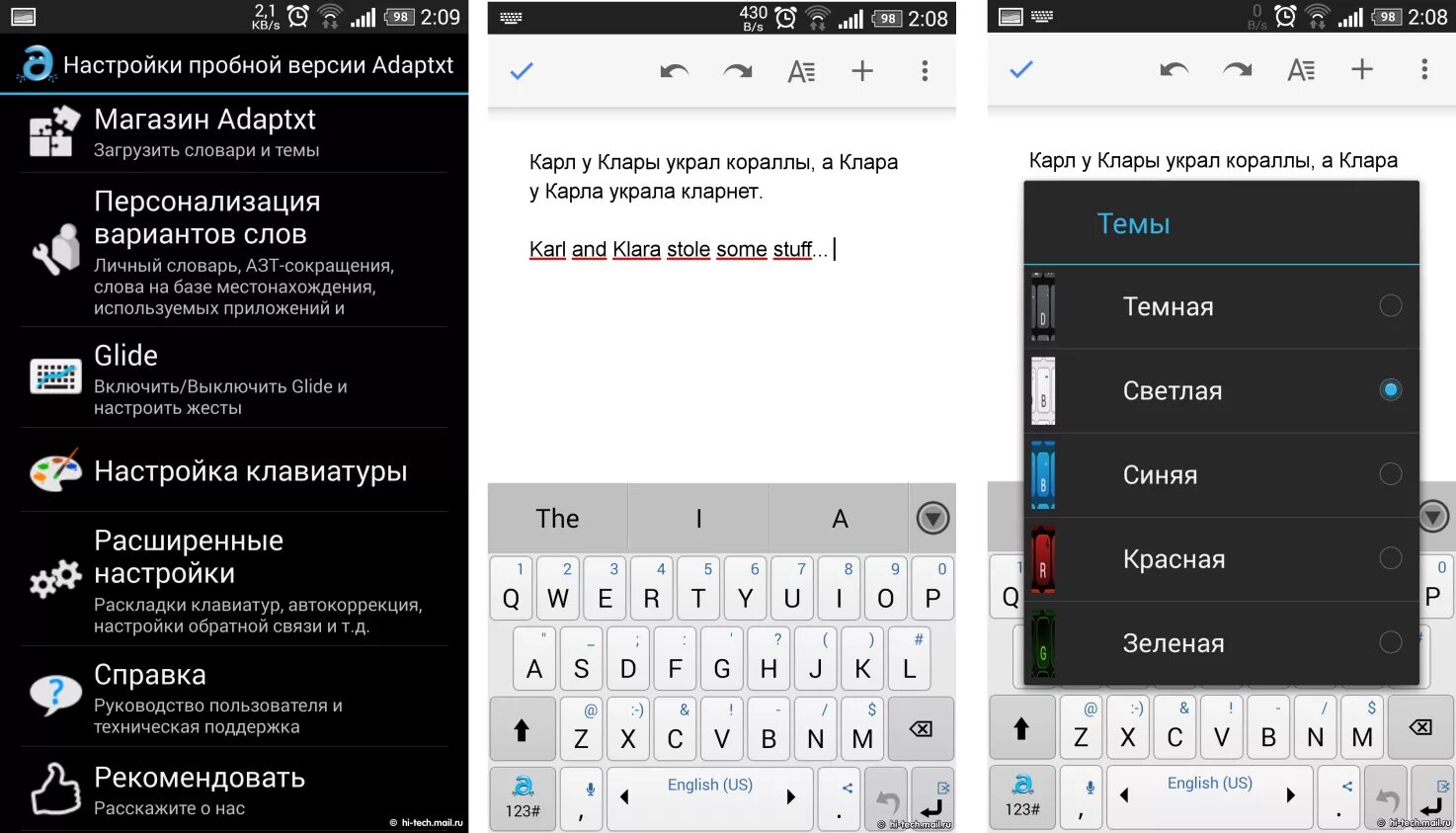Select the Темная theme radio button
Image resolution: width=1456 pixels, height=833 pixels.
pyautogui.click(x=1391, y=305)
